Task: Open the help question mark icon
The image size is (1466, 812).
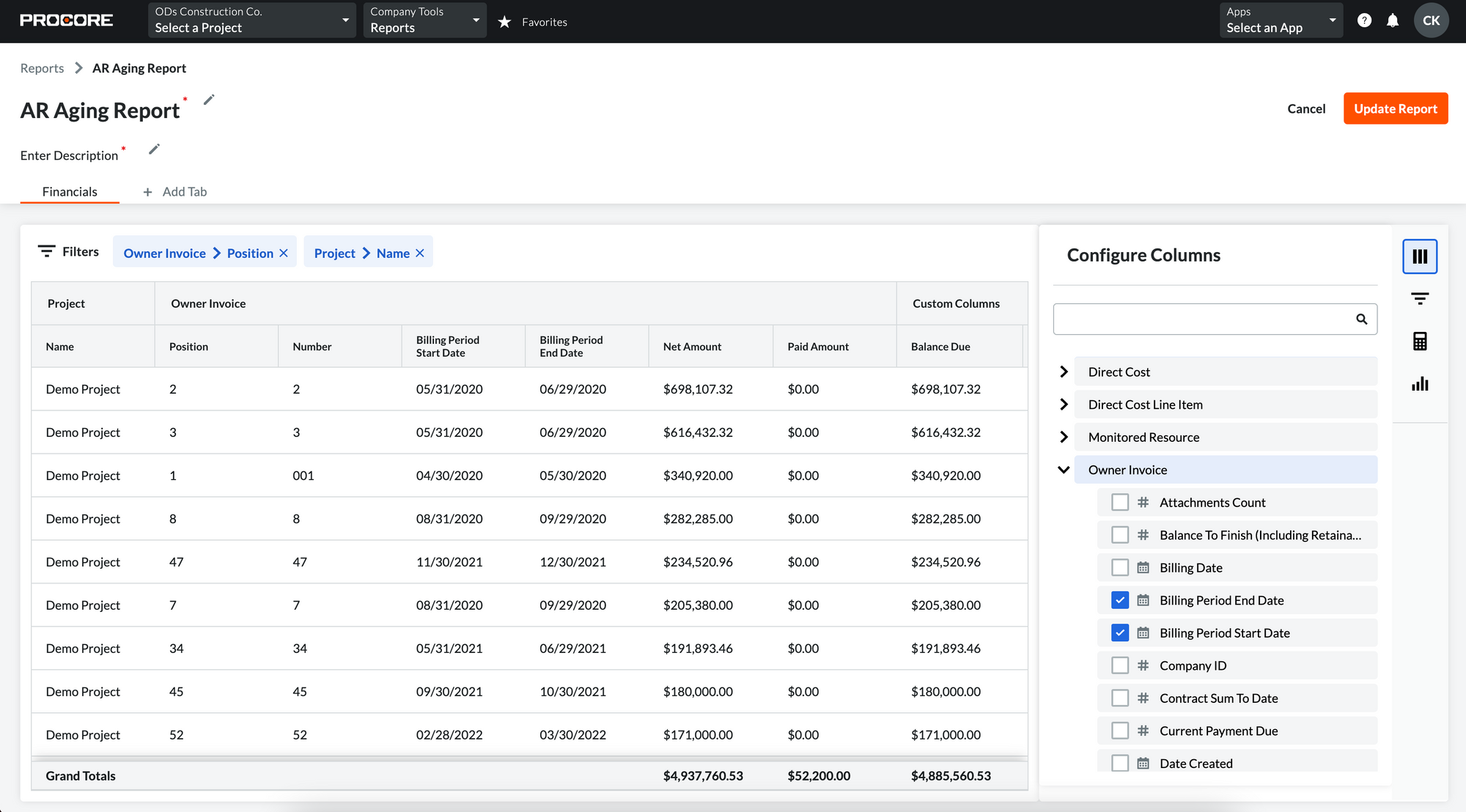Action: (x=1364, y=21)
